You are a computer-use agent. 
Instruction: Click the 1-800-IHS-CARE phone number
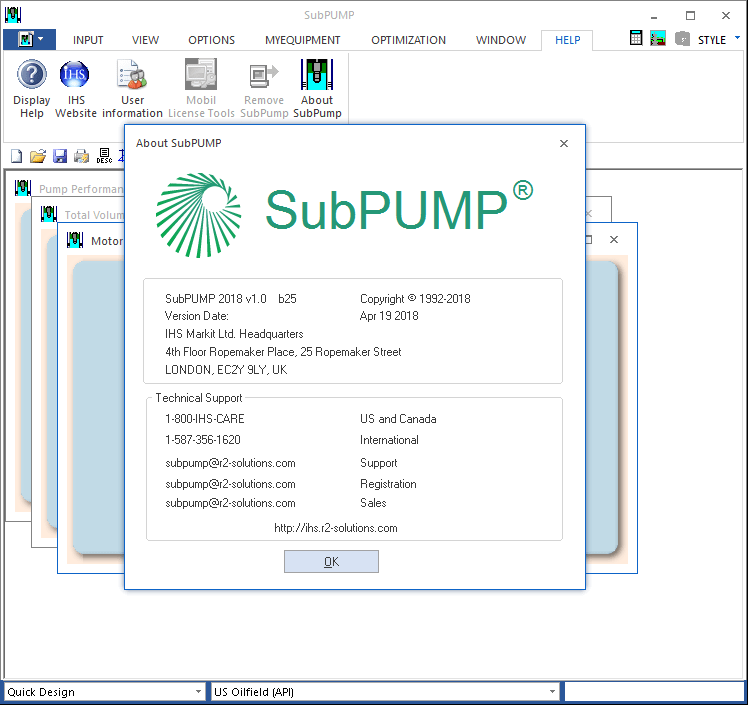point(205,419)
